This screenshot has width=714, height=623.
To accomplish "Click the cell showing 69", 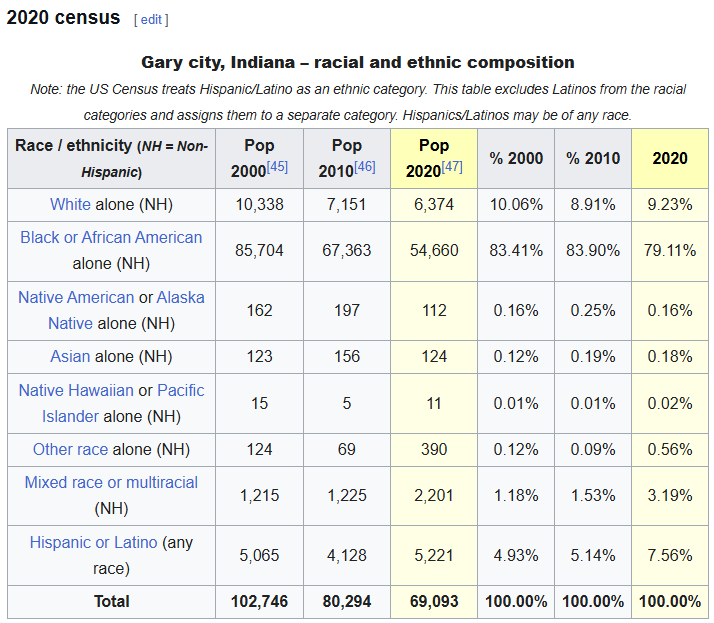I will click(x=347, y=450).
